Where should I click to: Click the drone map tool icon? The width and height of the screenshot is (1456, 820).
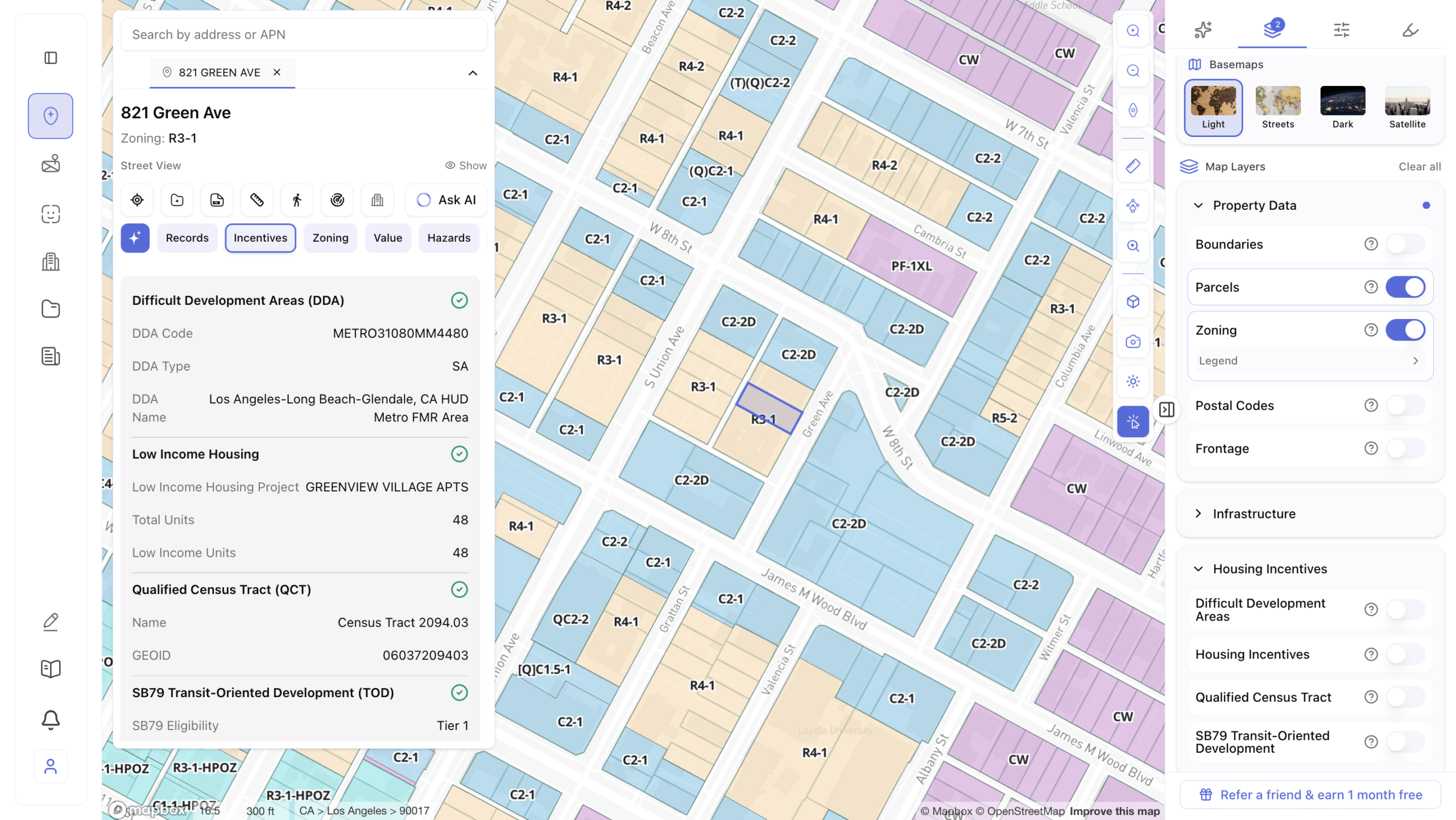coord(1133,206)
